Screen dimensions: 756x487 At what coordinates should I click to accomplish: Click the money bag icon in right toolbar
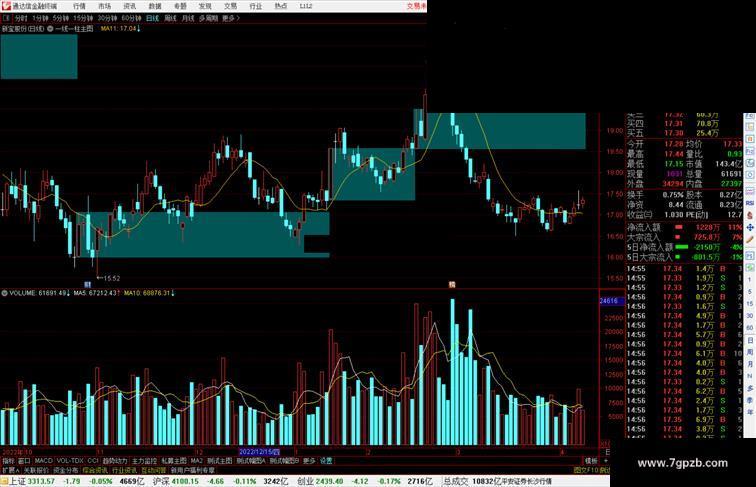point(750,215)
